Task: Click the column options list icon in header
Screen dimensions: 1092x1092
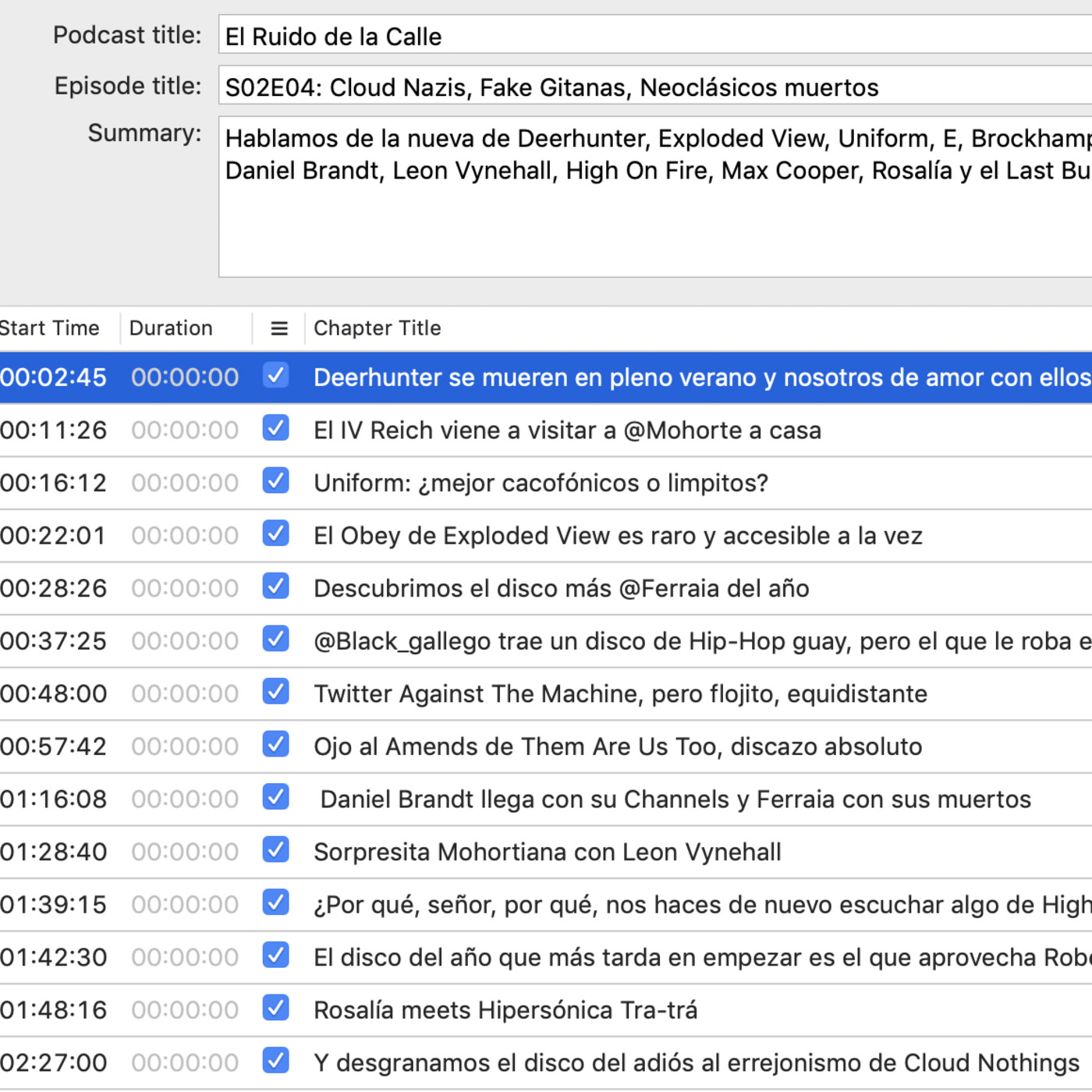Action: coord(278,328)
